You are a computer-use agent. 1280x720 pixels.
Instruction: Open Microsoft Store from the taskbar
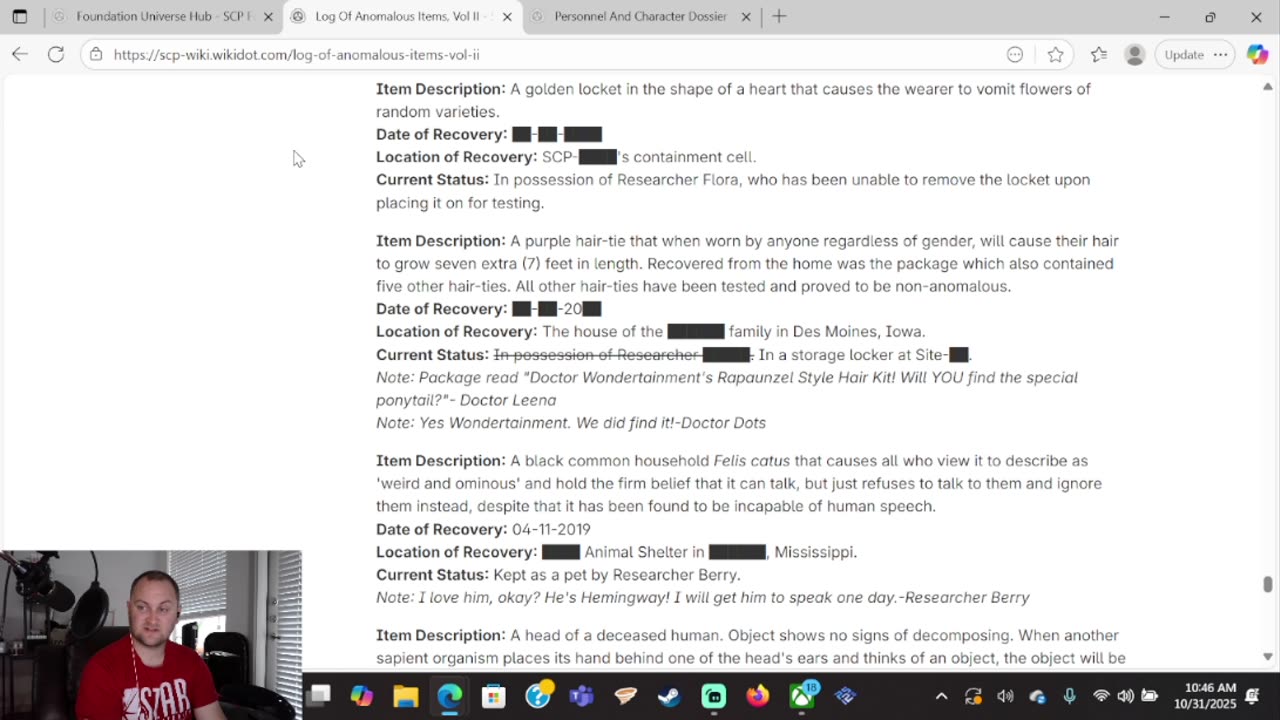(493, 695)
